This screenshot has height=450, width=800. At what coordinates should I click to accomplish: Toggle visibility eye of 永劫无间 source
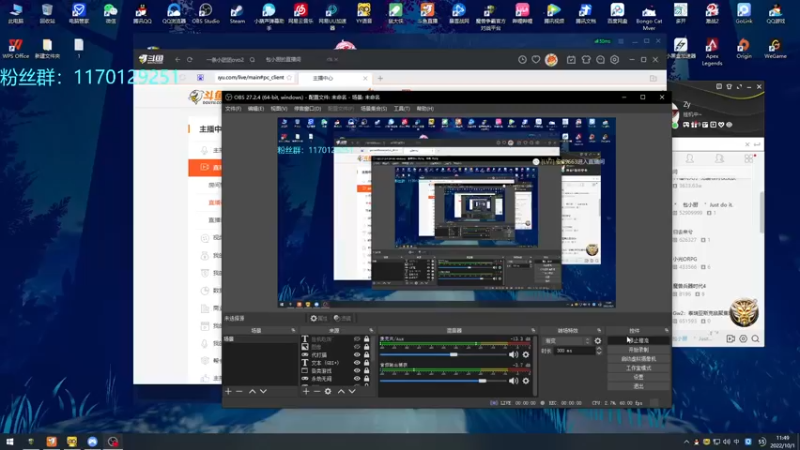[357, 379]
